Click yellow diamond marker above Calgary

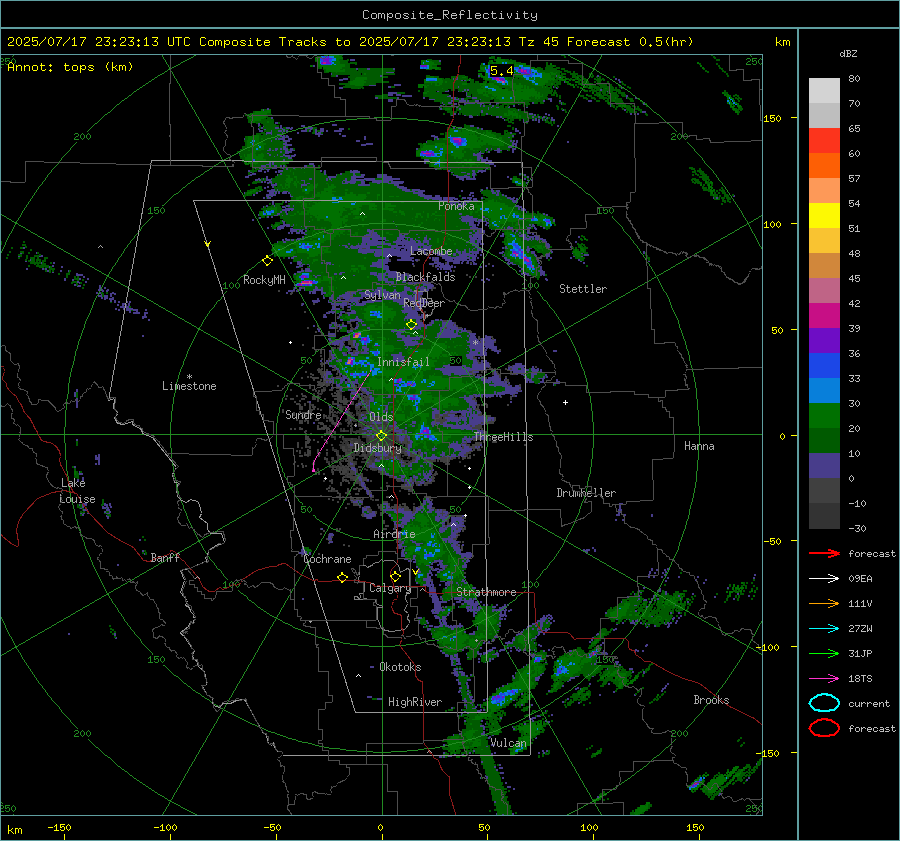(x=395, y=576)
